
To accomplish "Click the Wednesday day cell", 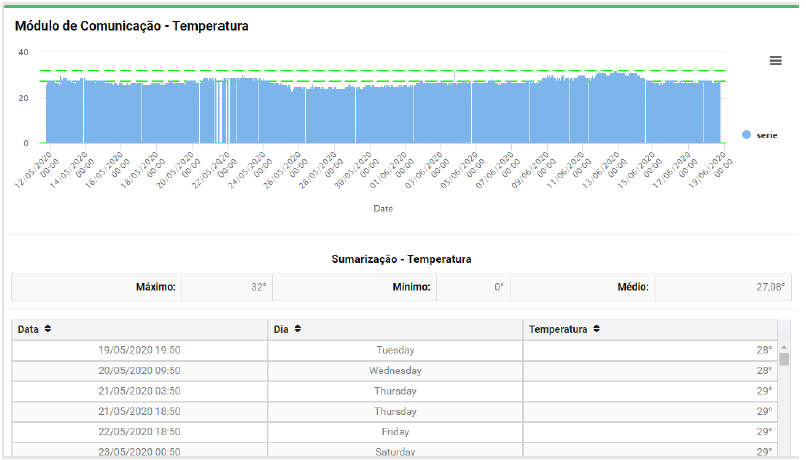I will (395, 371).
